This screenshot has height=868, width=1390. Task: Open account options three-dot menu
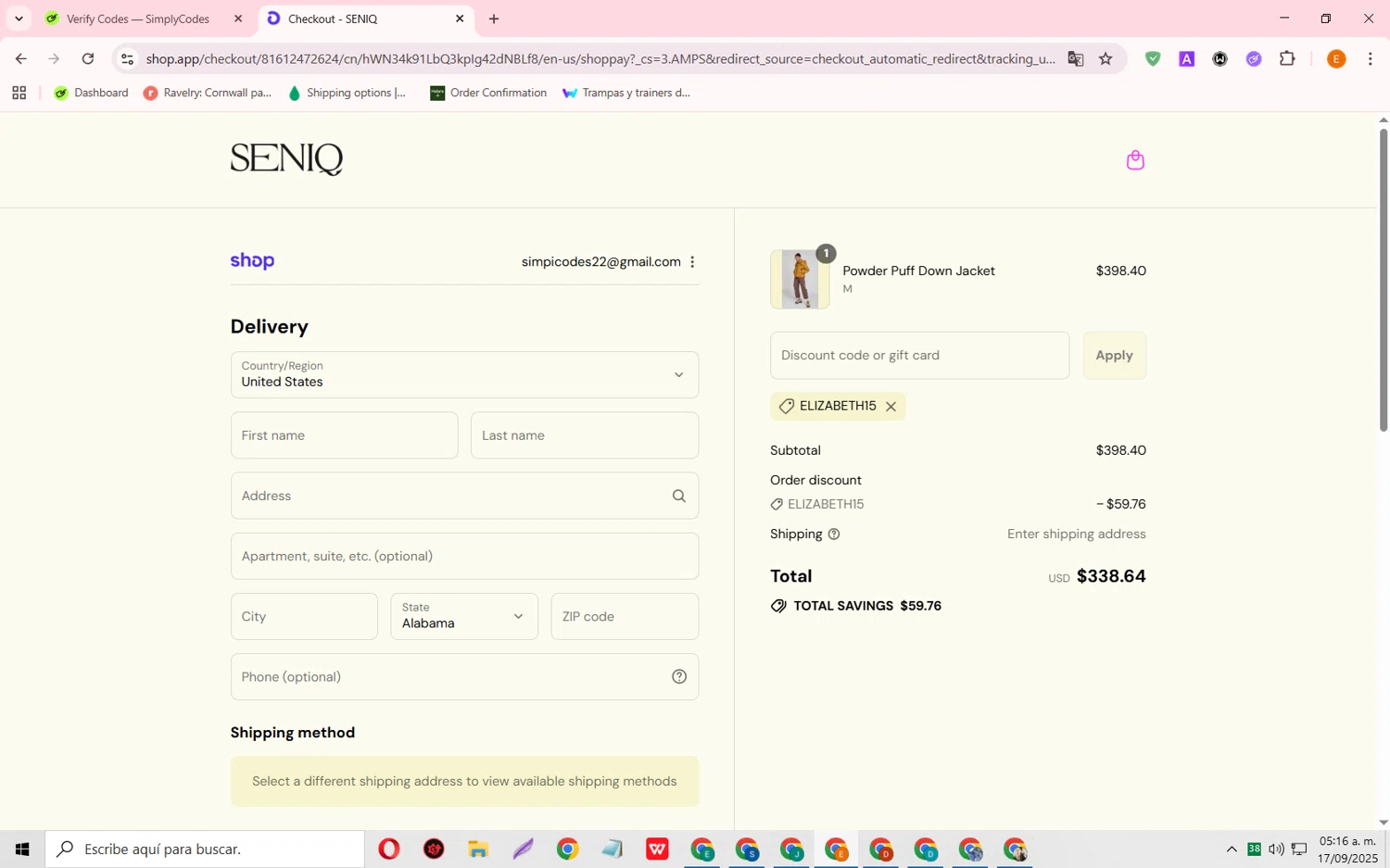coord(692,262)
